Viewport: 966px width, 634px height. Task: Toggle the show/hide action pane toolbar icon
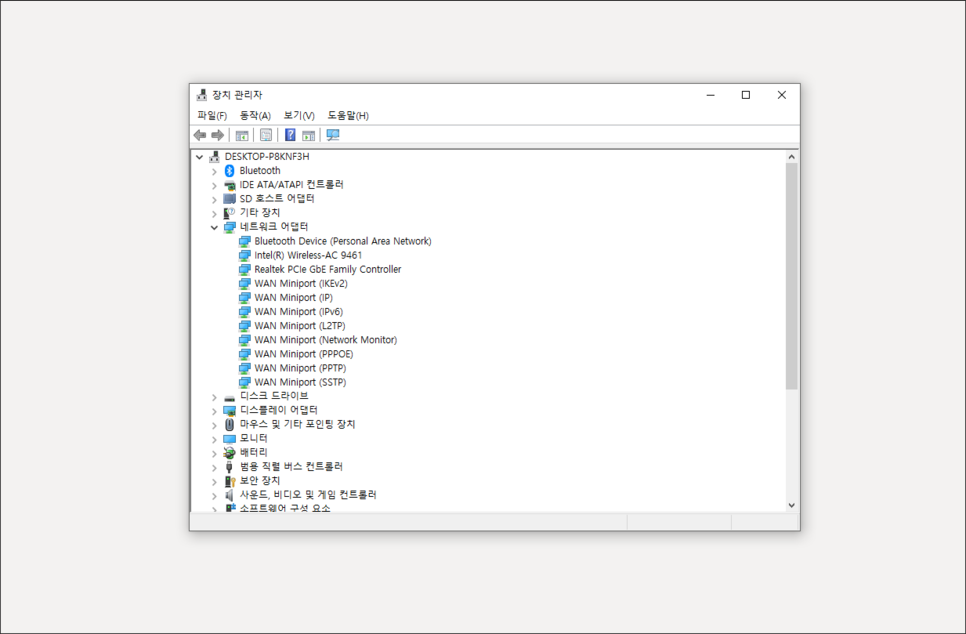pos(309,135)
